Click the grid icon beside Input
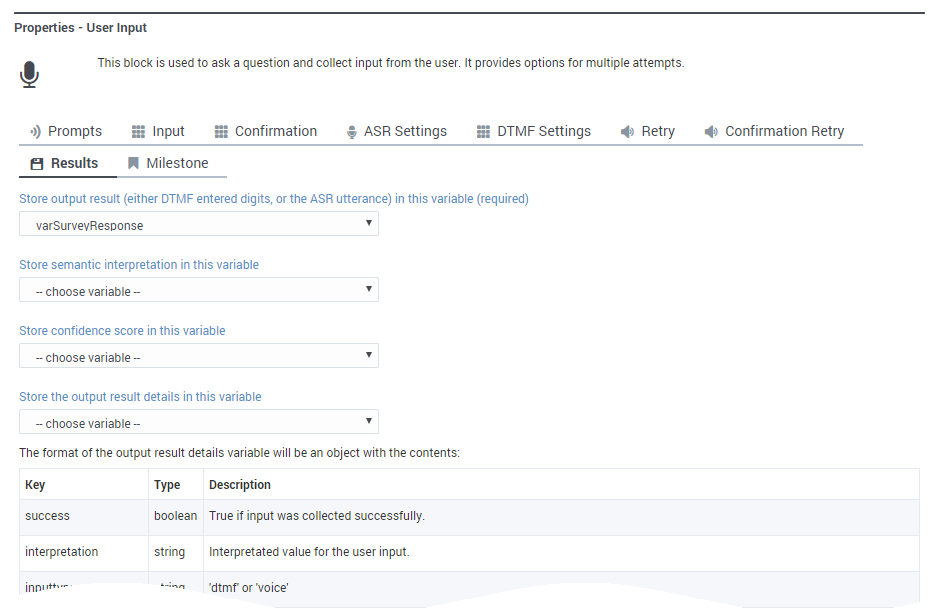Viewport: 935px width, 616px height. pyautogui.click(x=136, y=130)
